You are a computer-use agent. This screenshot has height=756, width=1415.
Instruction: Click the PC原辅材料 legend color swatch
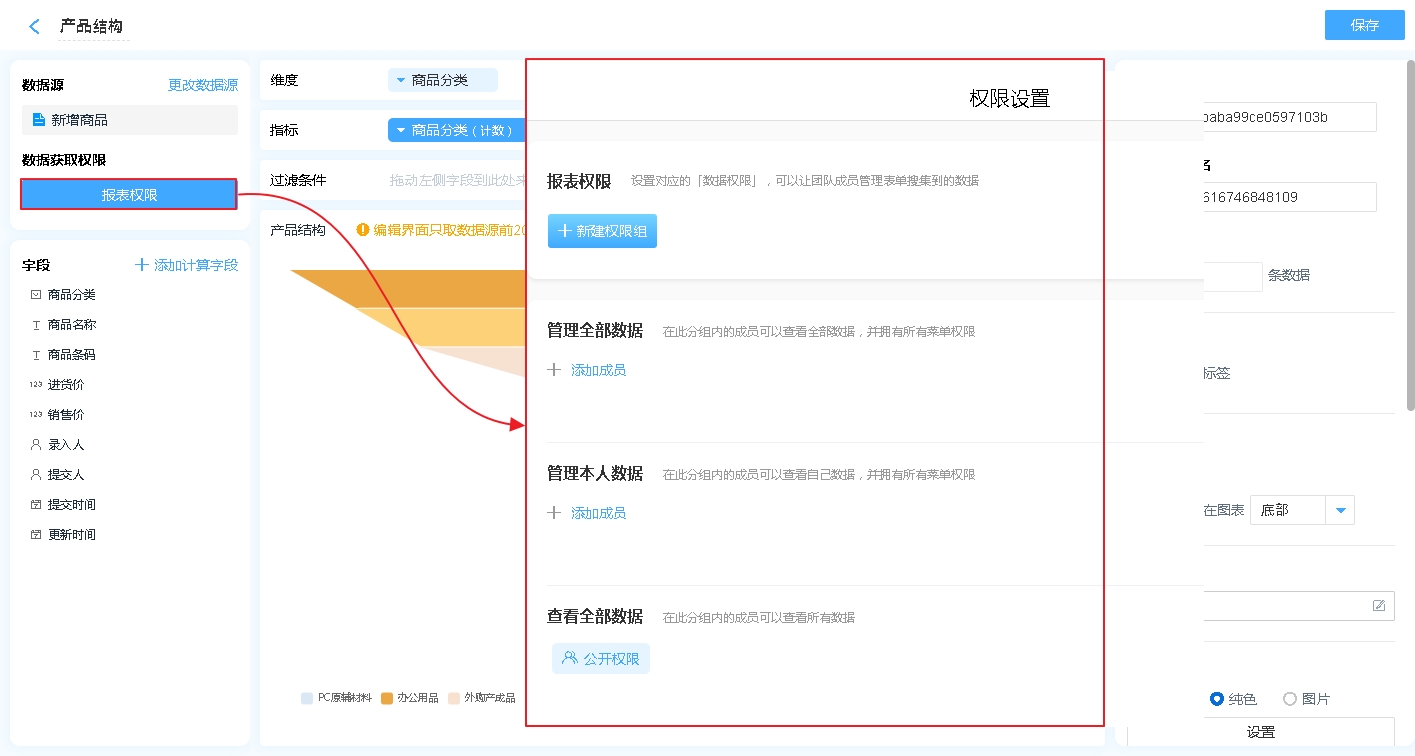307,698
